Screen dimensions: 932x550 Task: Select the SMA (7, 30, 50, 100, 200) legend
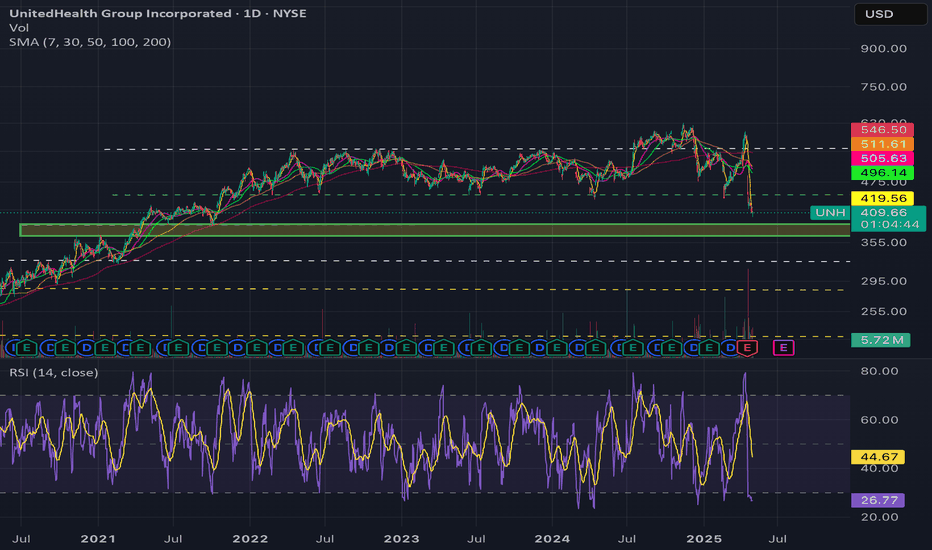click(x=90, y=42)
